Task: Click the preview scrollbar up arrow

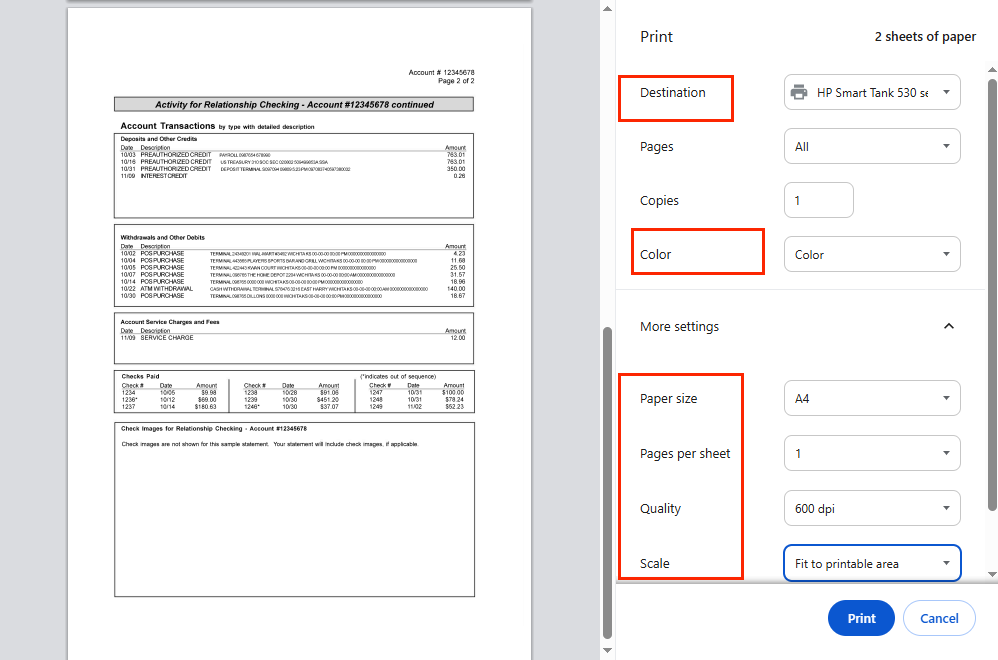Action: point(607,8)
